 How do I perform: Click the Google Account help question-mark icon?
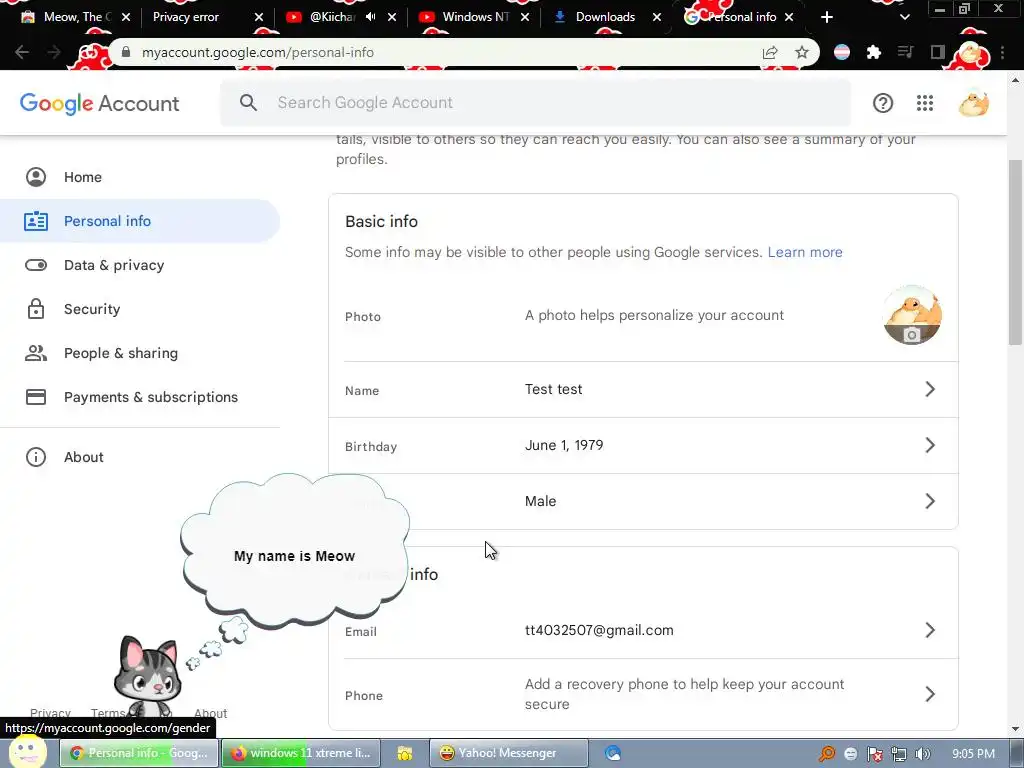(882, 103)
